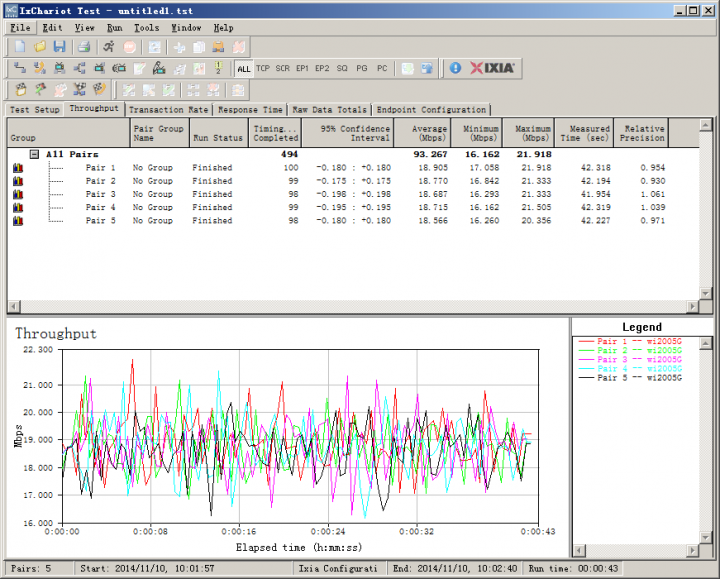Screen dimensions: 720x579
Task: Toggle the SCR filter button
Action: coord(282,68)
